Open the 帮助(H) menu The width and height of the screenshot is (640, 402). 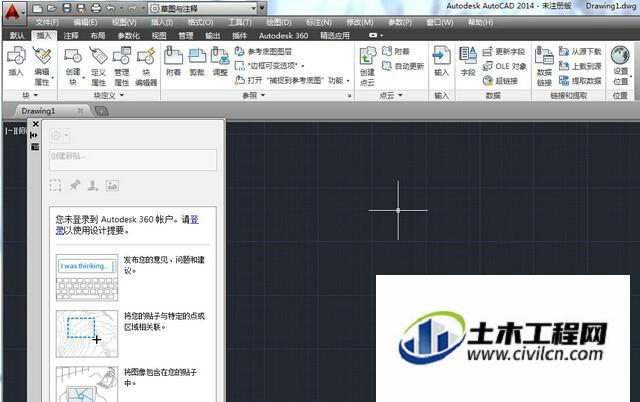[481, 22]
